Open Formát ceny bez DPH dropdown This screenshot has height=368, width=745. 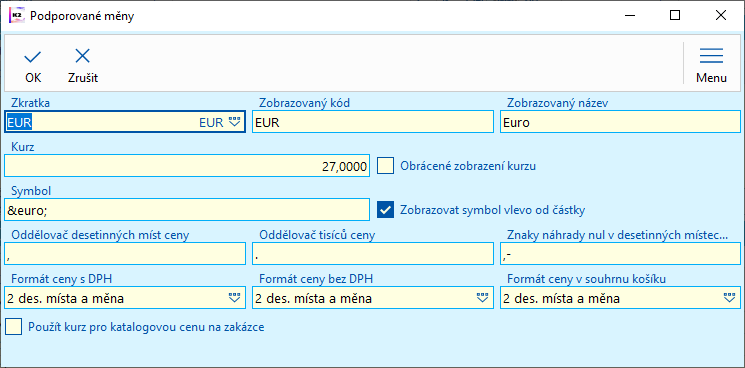click(x=482, y=298)
